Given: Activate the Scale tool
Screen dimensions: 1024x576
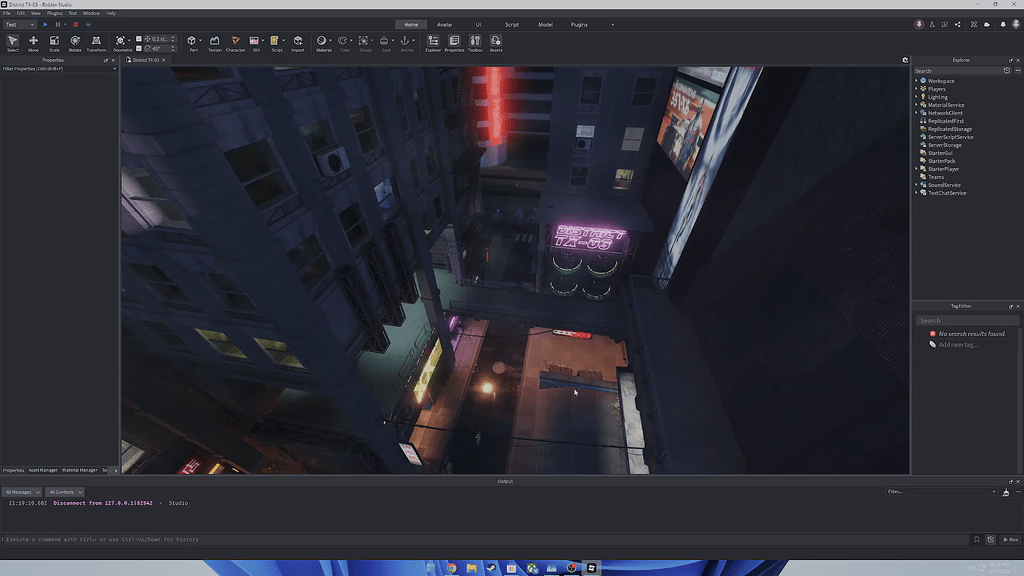Looking at the screenshot, I should pos(54,43).
